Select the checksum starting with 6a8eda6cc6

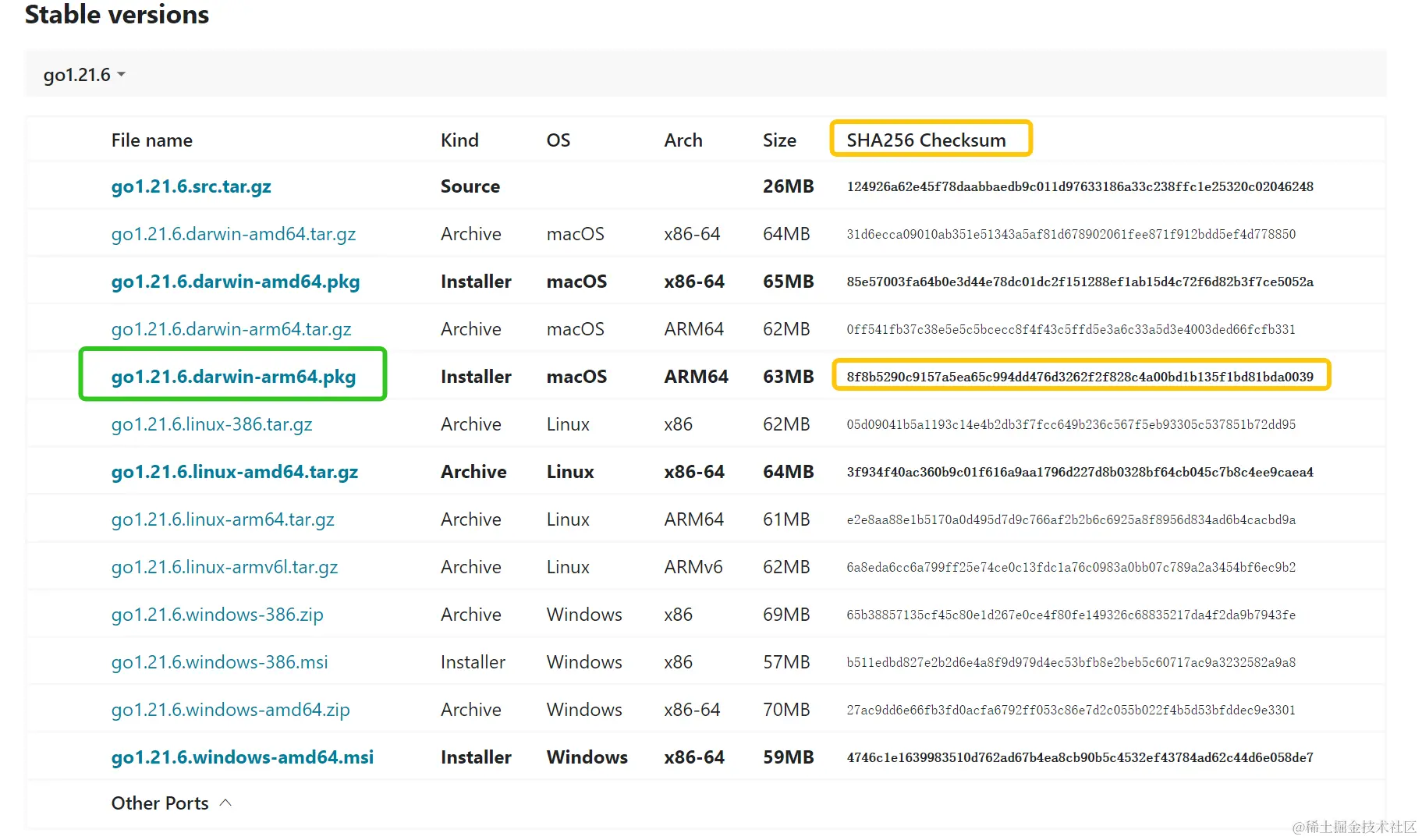click(1071, 567)
